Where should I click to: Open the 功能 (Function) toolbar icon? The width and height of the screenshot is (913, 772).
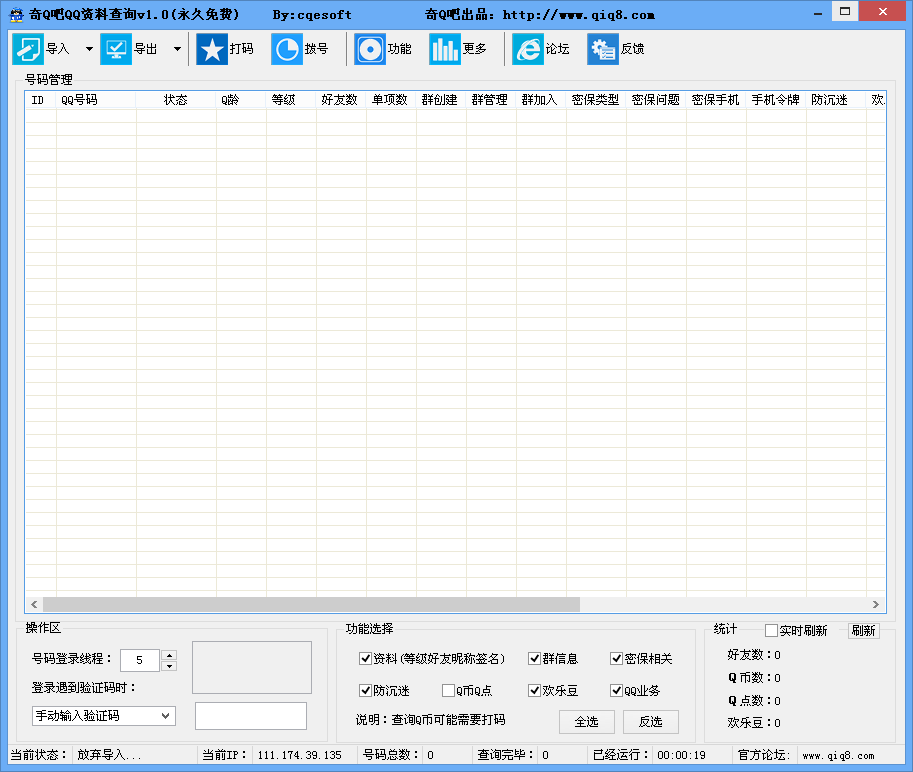point(370,49)
